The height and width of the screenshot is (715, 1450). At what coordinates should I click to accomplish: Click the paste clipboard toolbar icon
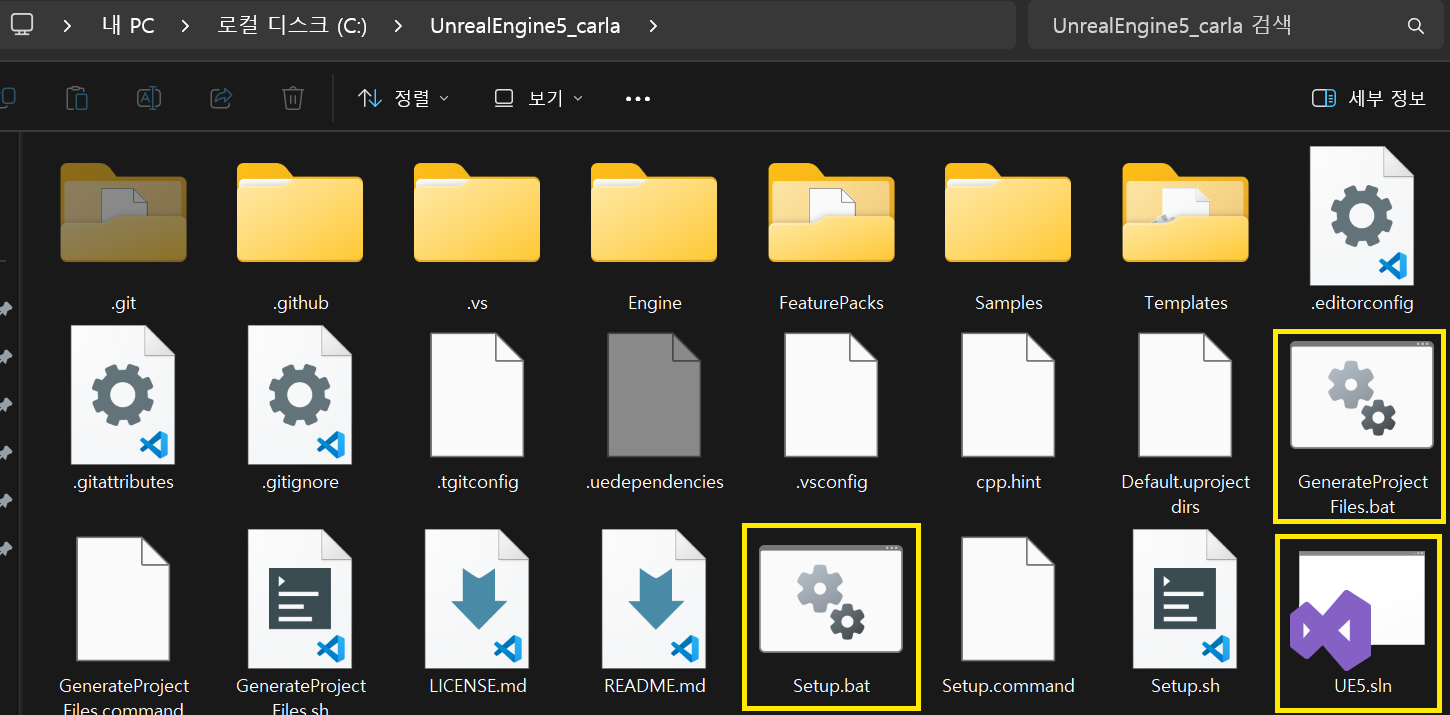tap(77, 98)
